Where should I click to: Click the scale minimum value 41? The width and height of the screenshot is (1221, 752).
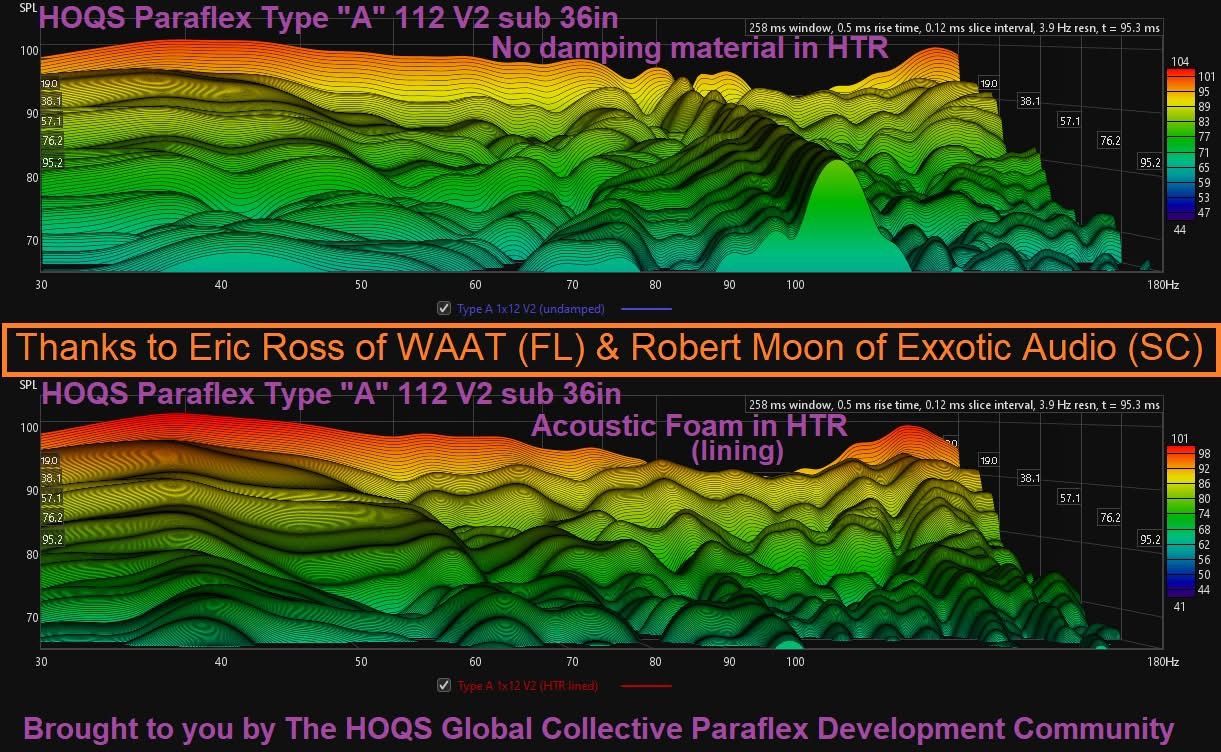pos(1179,607)
